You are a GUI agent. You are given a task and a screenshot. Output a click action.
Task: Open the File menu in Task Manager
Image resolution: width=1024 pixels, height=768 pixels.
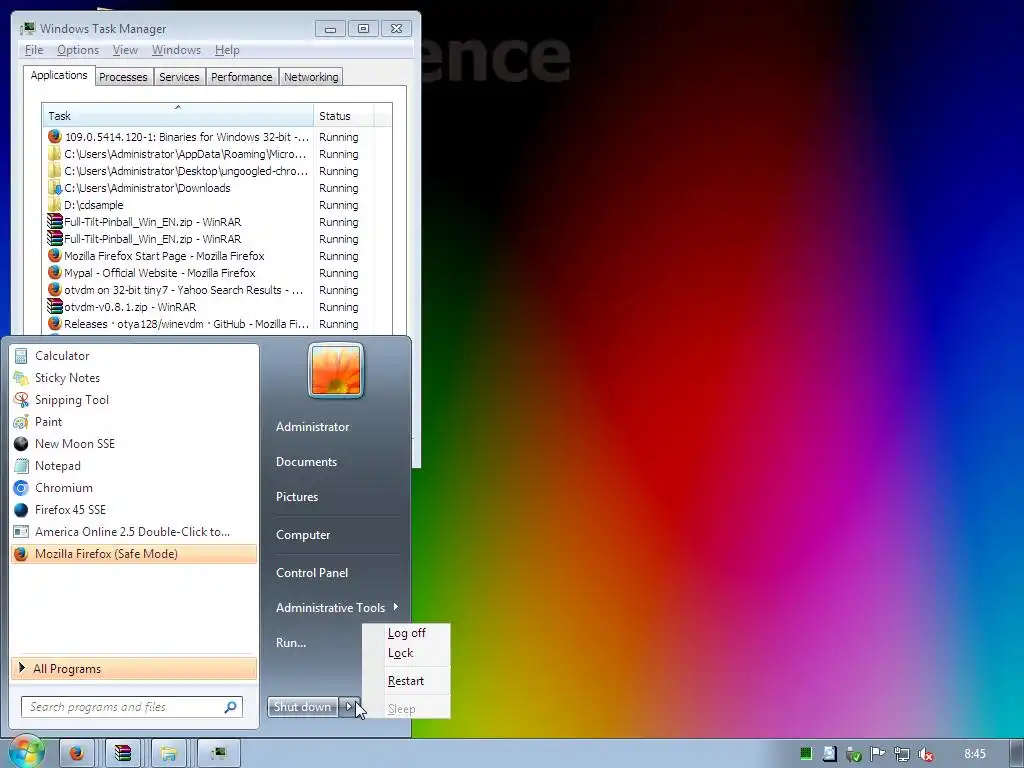coord(34,50)
